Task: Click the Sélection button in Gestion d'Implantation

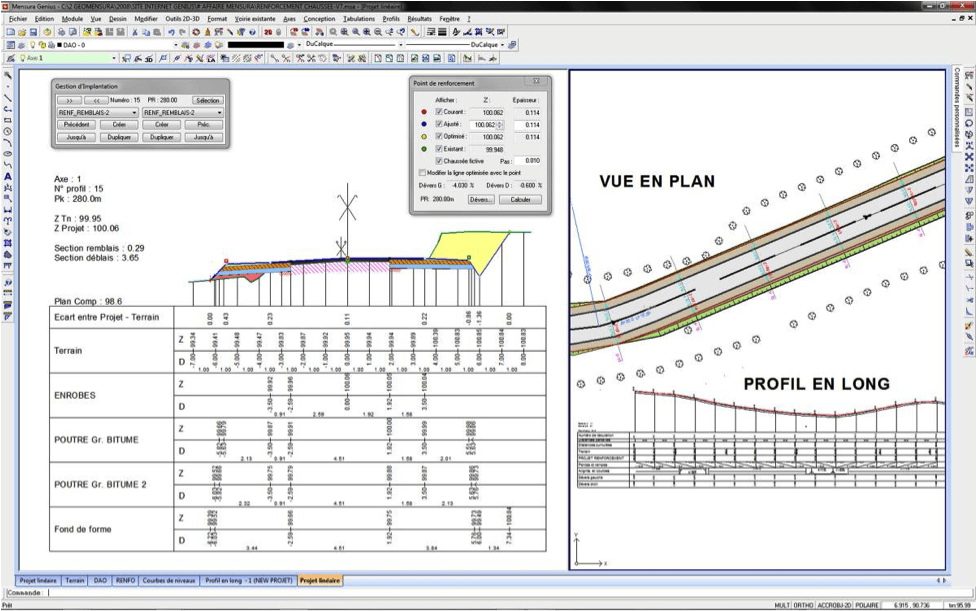Action: 207,100
